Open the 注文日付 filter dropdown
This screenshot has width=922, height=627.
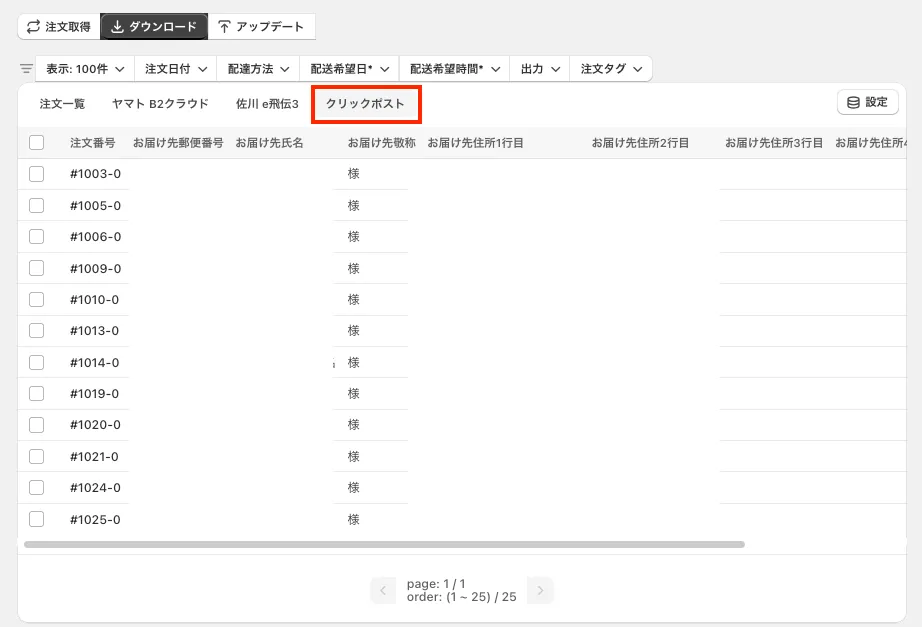pos(175,69)
